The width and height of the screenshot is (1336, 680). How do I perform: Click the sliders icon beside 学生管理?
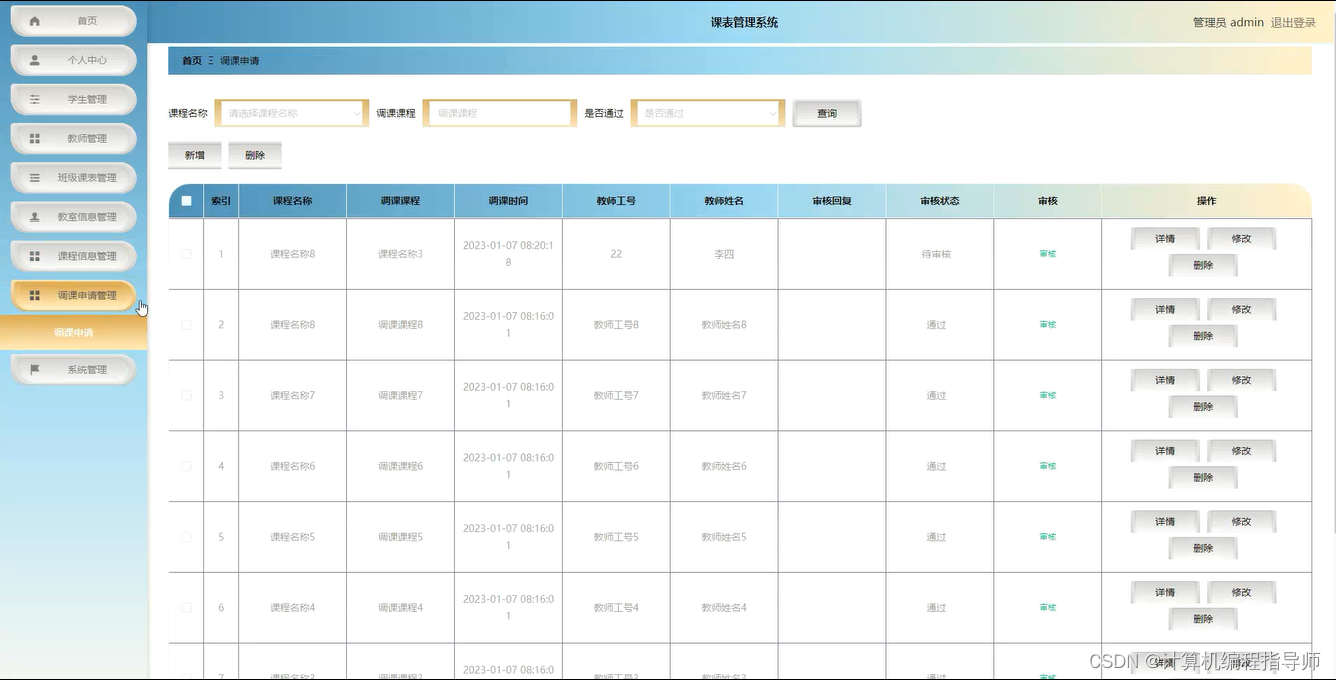[35, 99]
